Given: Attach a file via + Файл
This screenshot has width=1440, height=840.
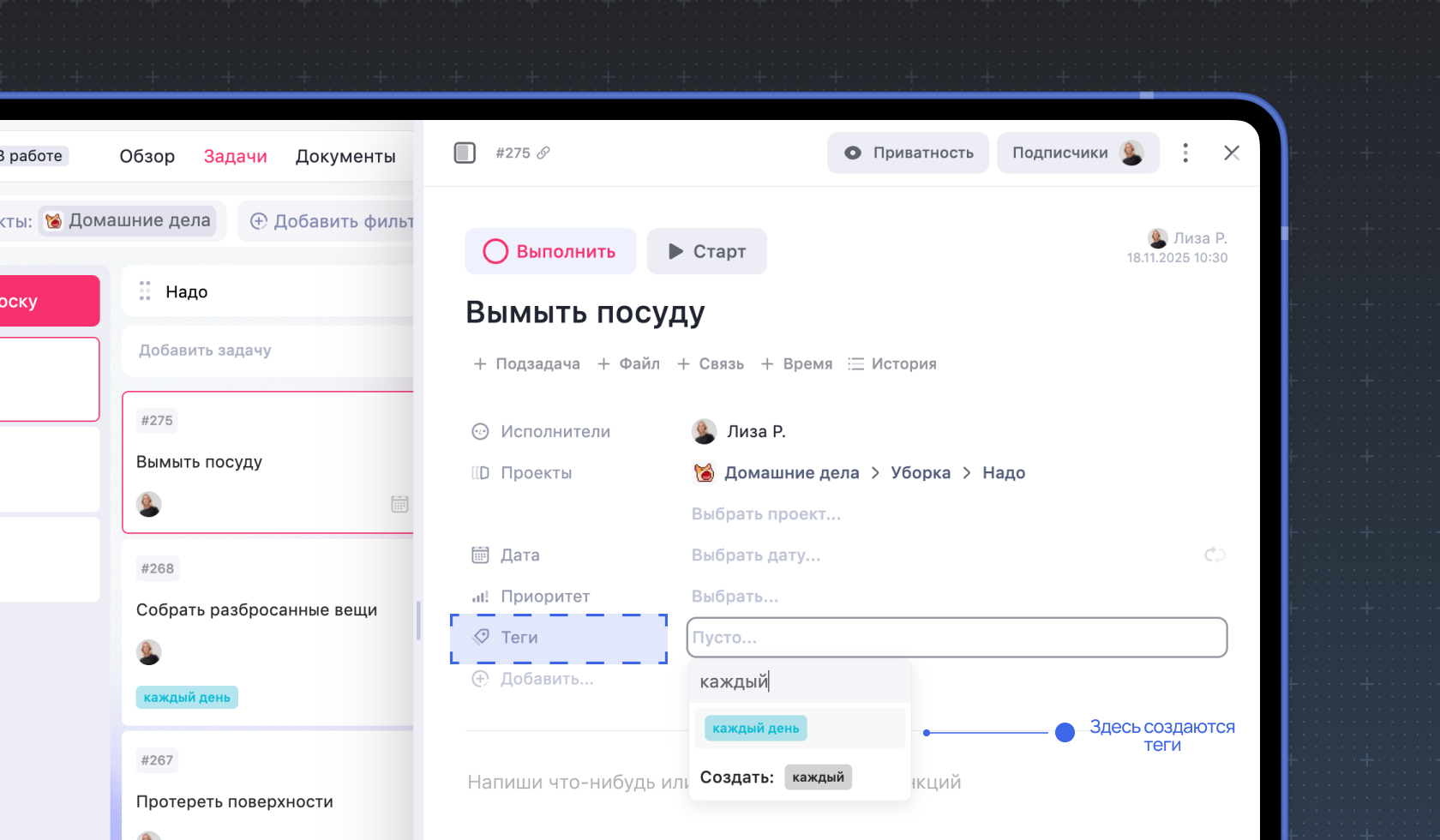Looking at the screenshot, I should tap(628, 363).
